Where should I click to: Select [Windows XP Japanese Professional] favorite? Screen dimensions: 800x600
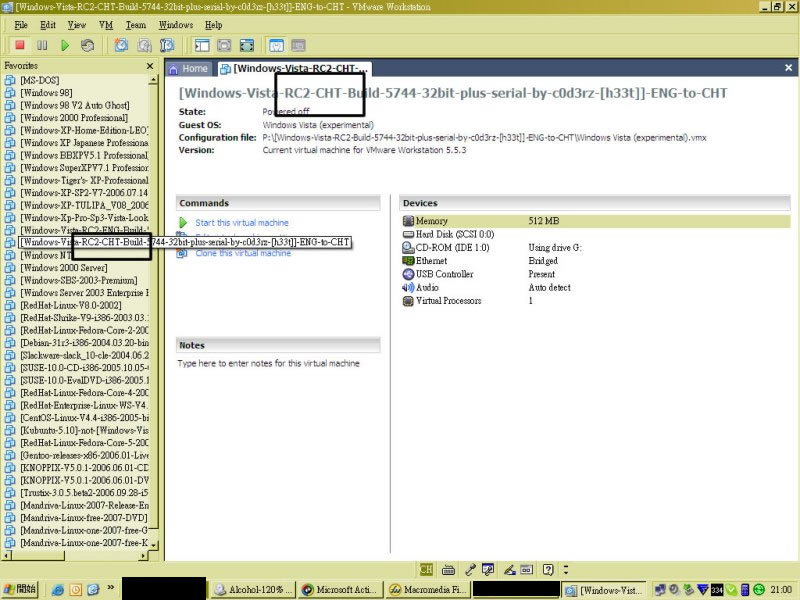tap(84, 143)
